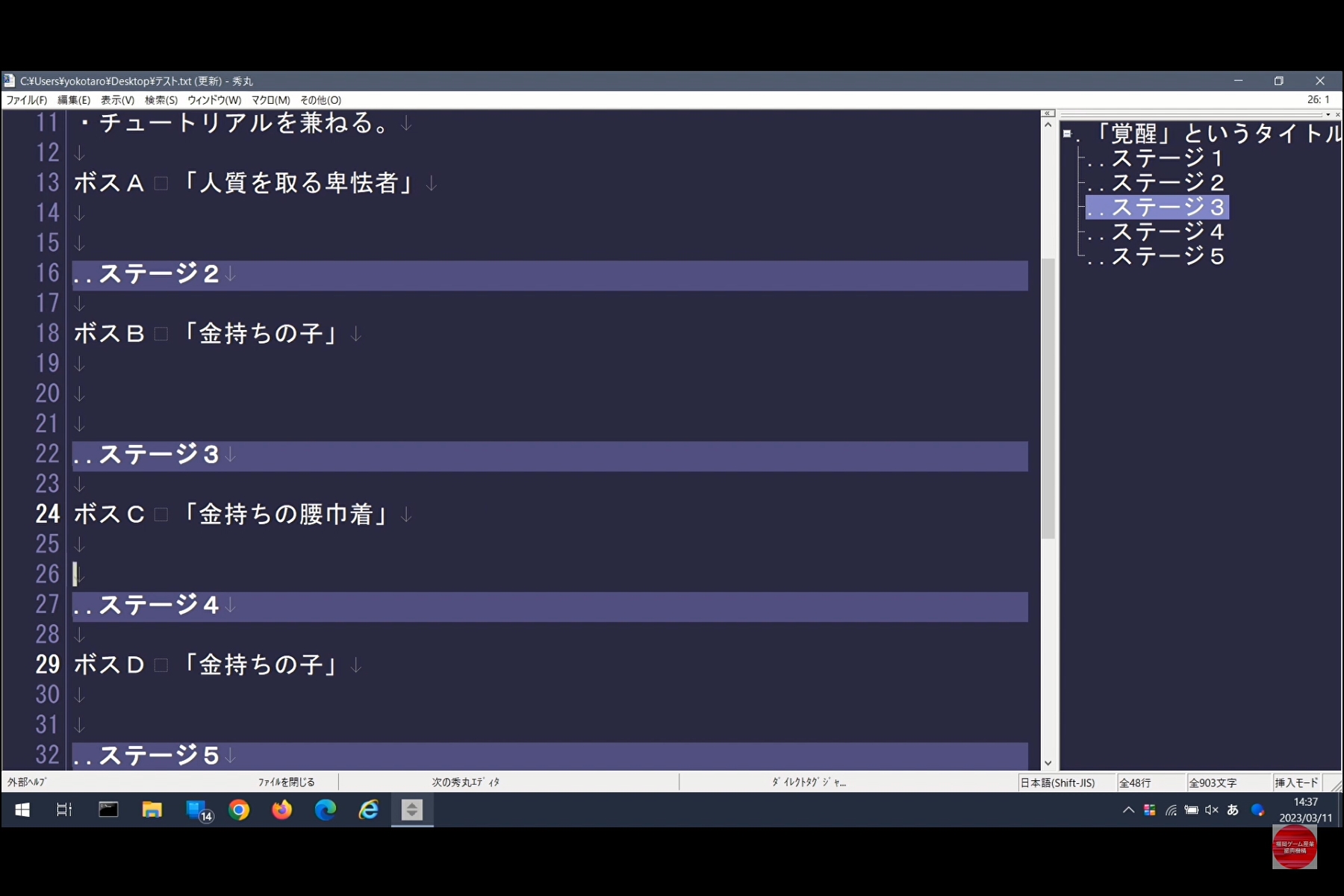Image resolution: width=1344 pixels, height=896 pixels.
Task: Open the ファイル(F) menu
Action: [x=27, y=100]
